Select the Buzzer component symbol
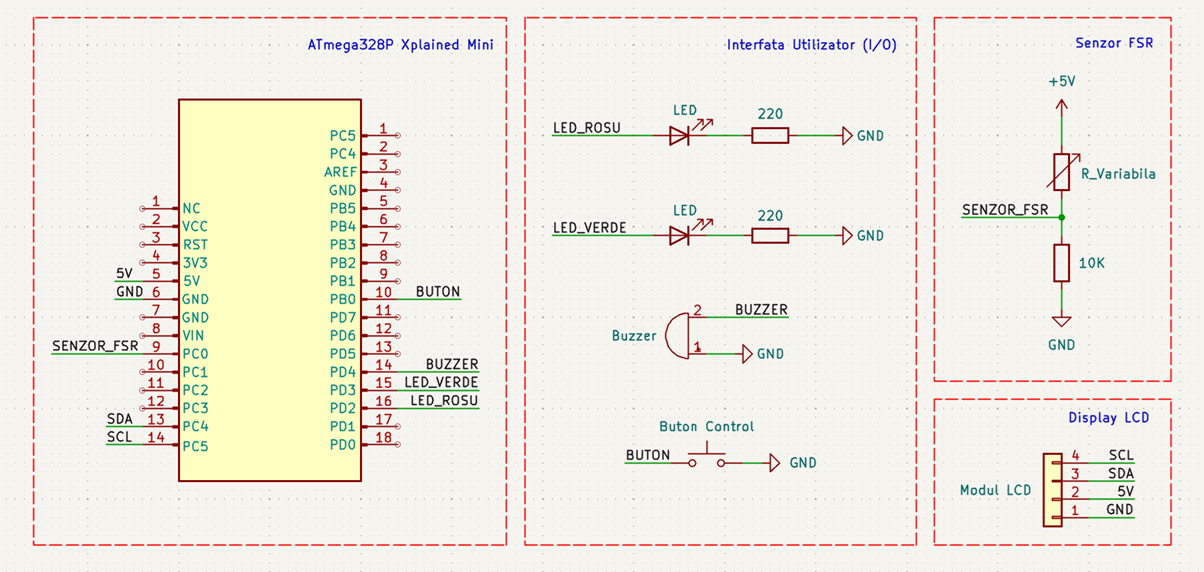Screen dimensions: 1204x572 pyautogui.click(x=678, y=334)
